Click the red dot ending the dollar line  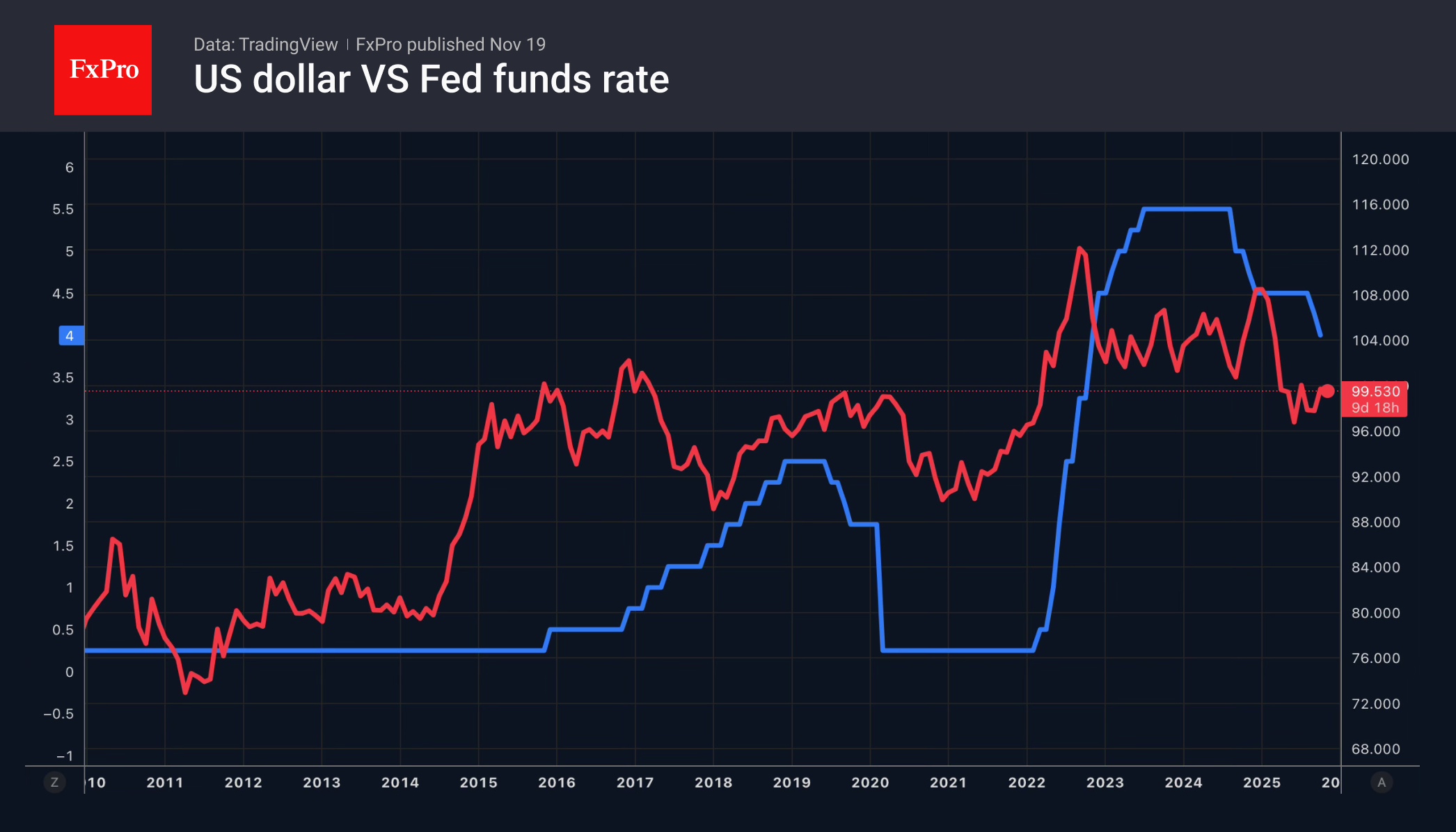pos(1327,391)
